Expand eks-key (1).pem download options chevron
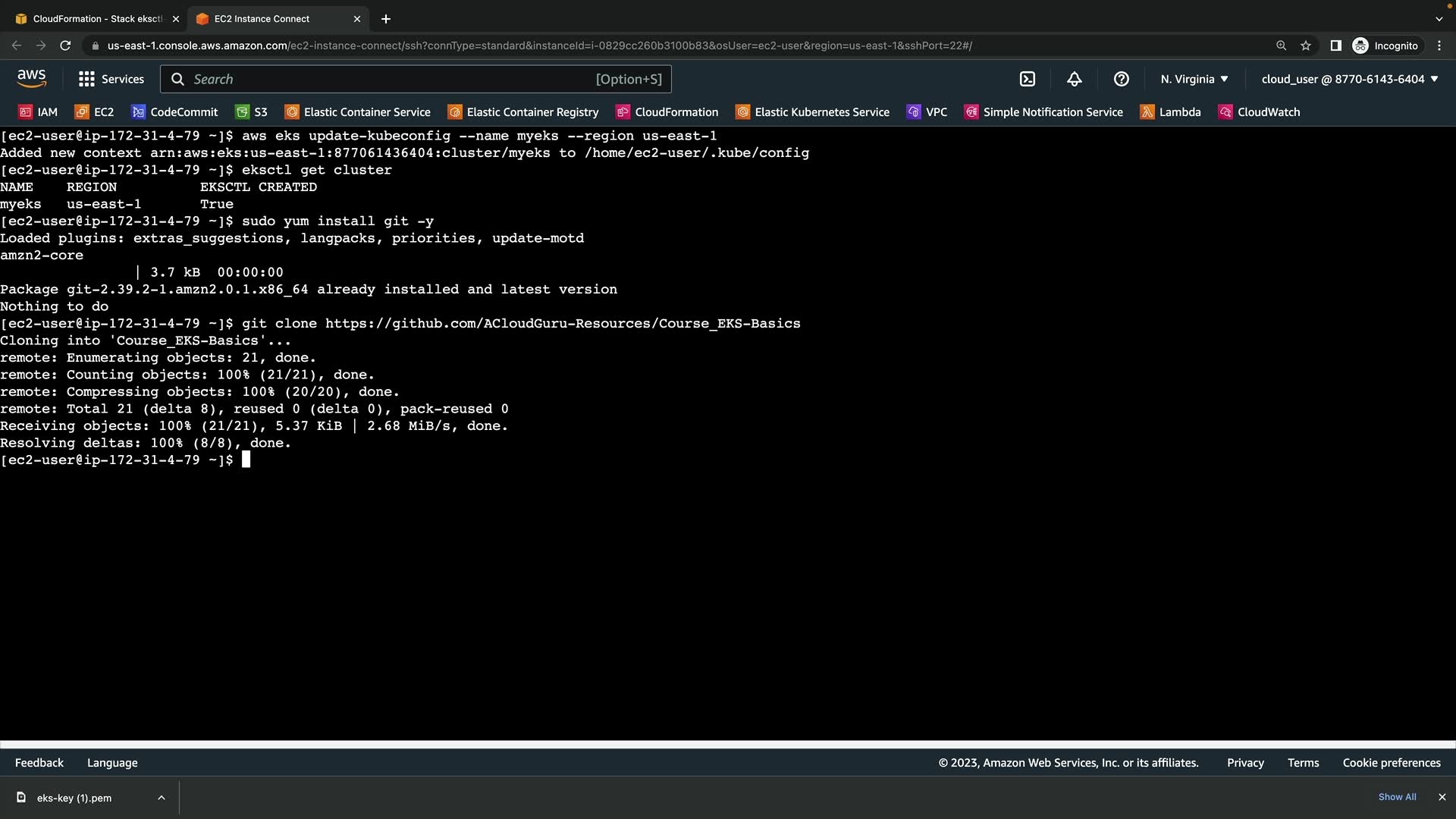 (x=162, y=798)
